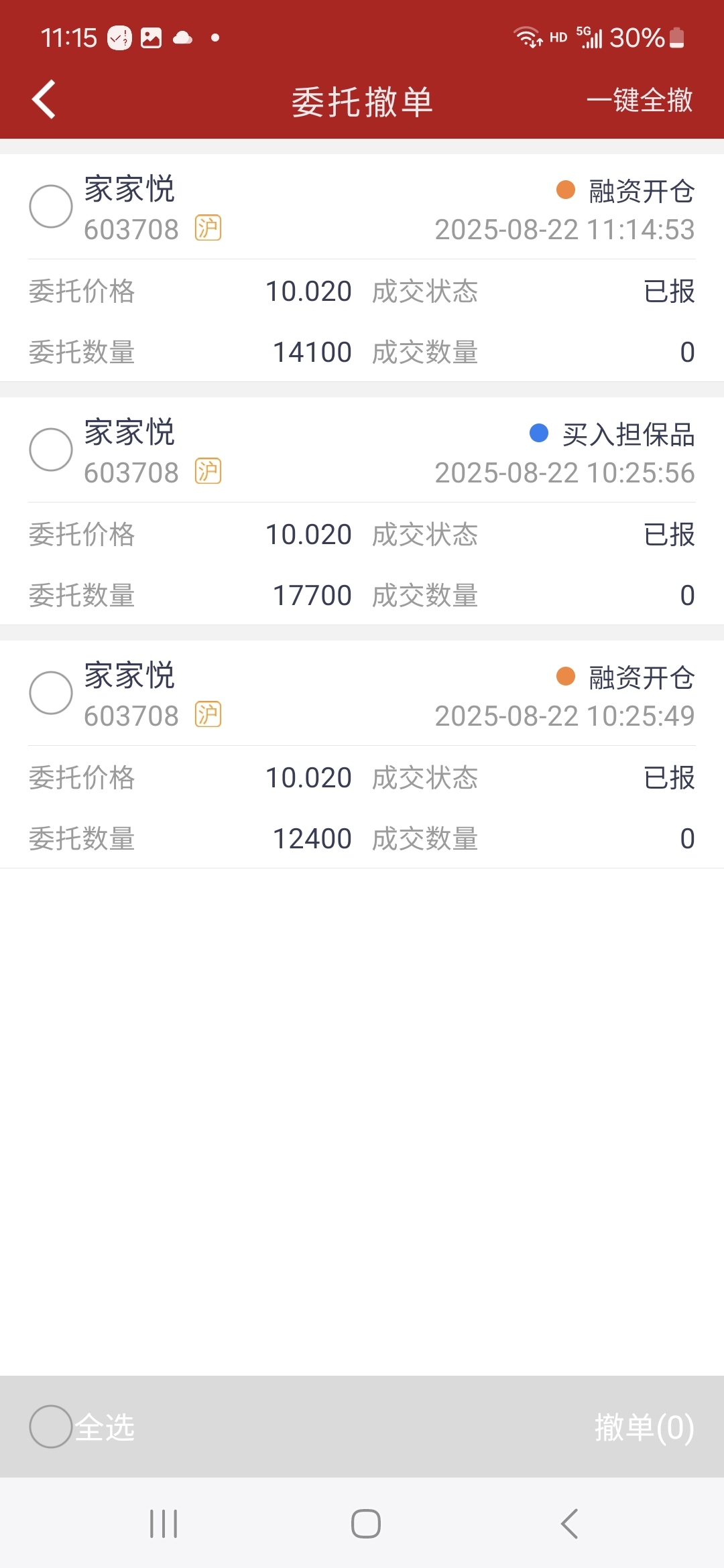Tap the Android home button
Screen dimensions: 724x1568
(366, 1524)
